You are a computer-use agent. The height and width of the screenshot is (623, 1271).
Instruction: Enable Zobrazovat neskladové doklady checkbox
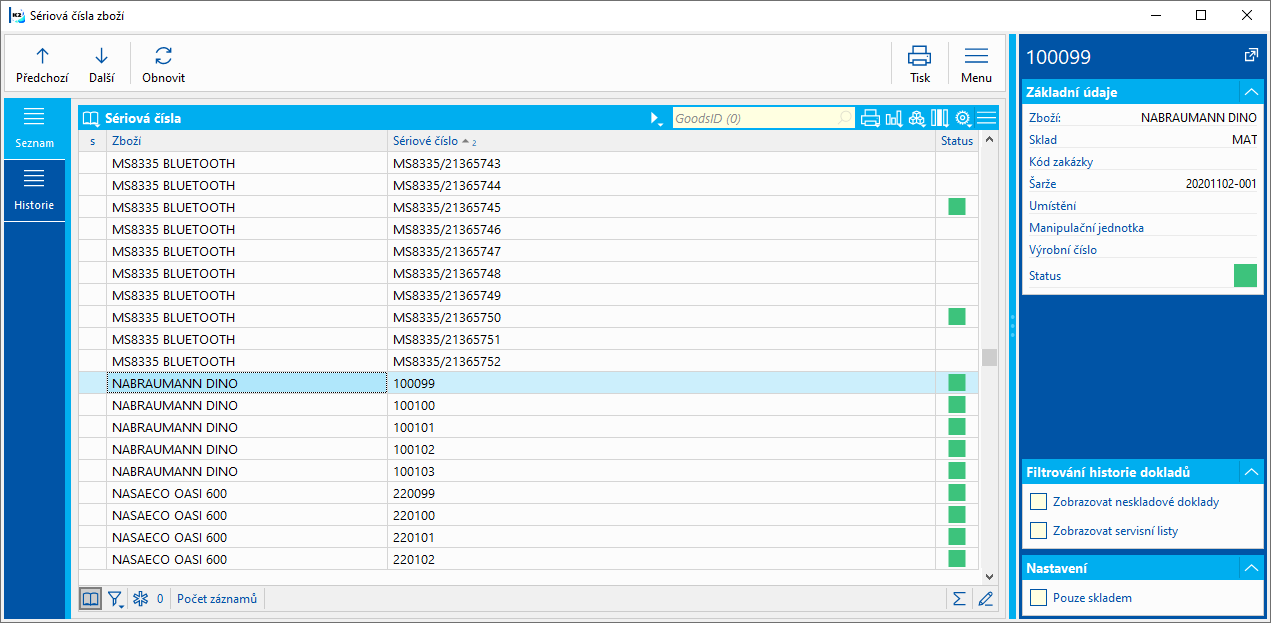click(1038, 501)
